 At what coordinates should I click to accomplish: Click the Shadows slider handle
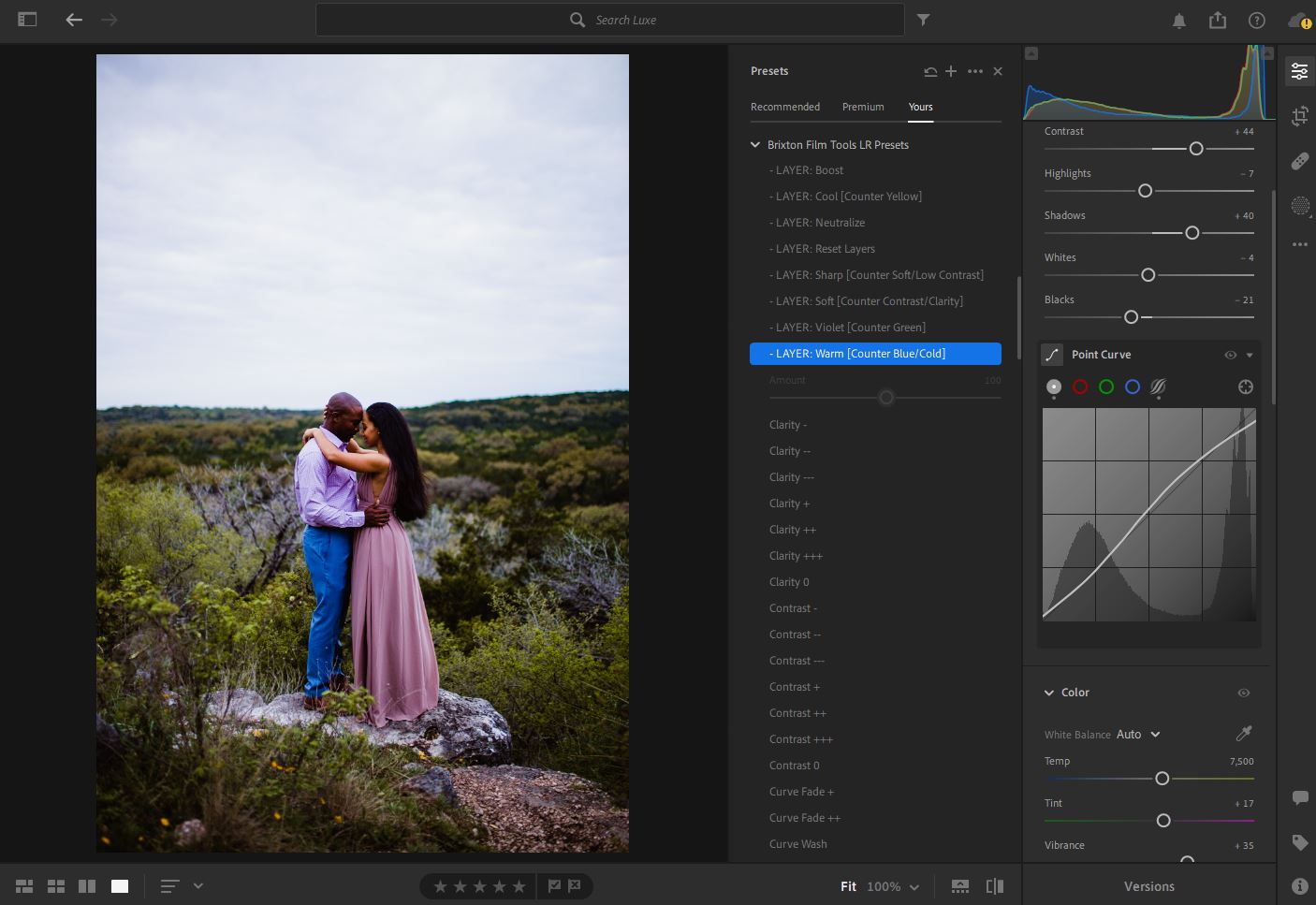[1192, 233]
